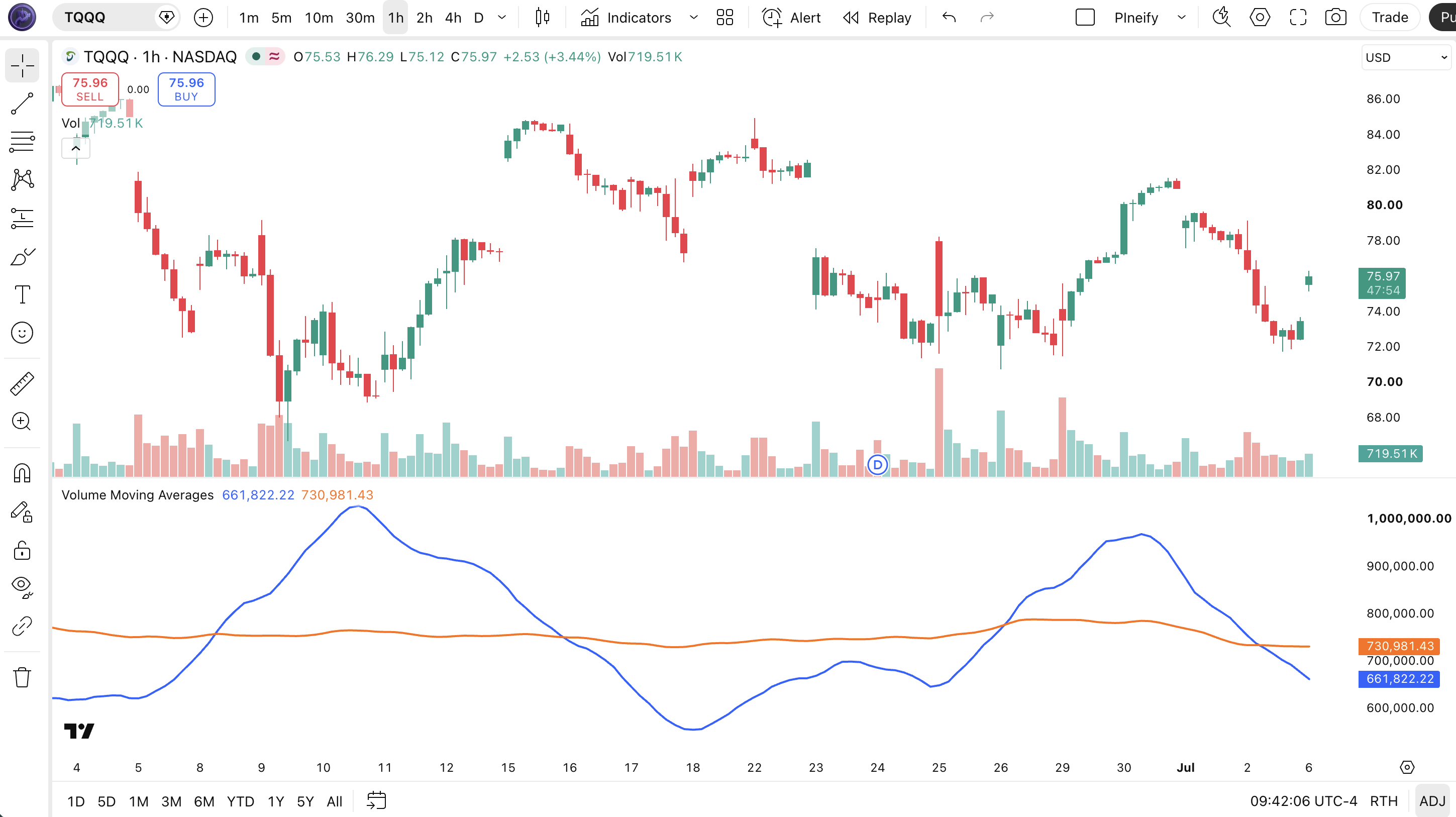Toggle the market status green dot
The width and height of the screenshot is (1456, 817).
pyautogui.click(x=256, y=56)
